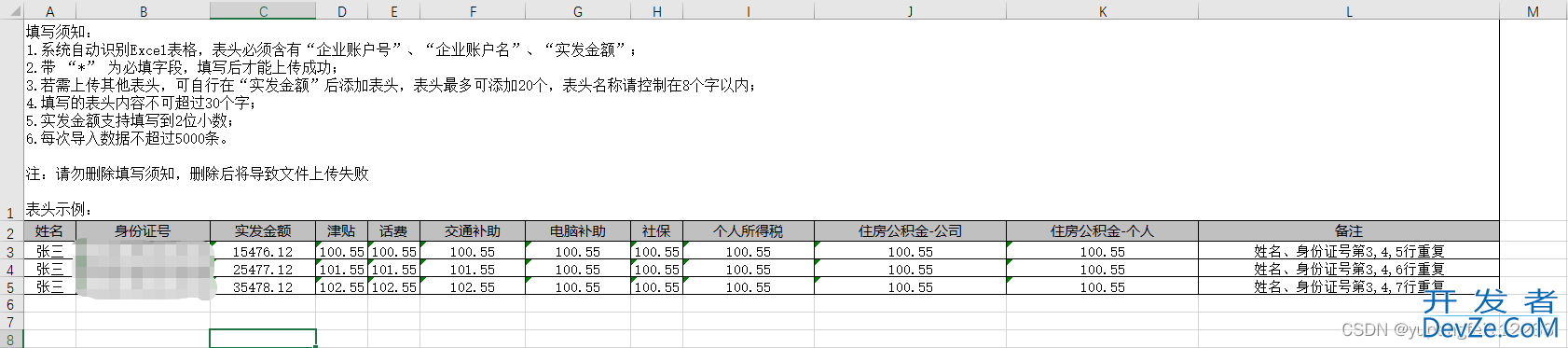Viewport: 1568px width, 348px height.
Task: Select row 6 header number
Action: click(11, 304)
